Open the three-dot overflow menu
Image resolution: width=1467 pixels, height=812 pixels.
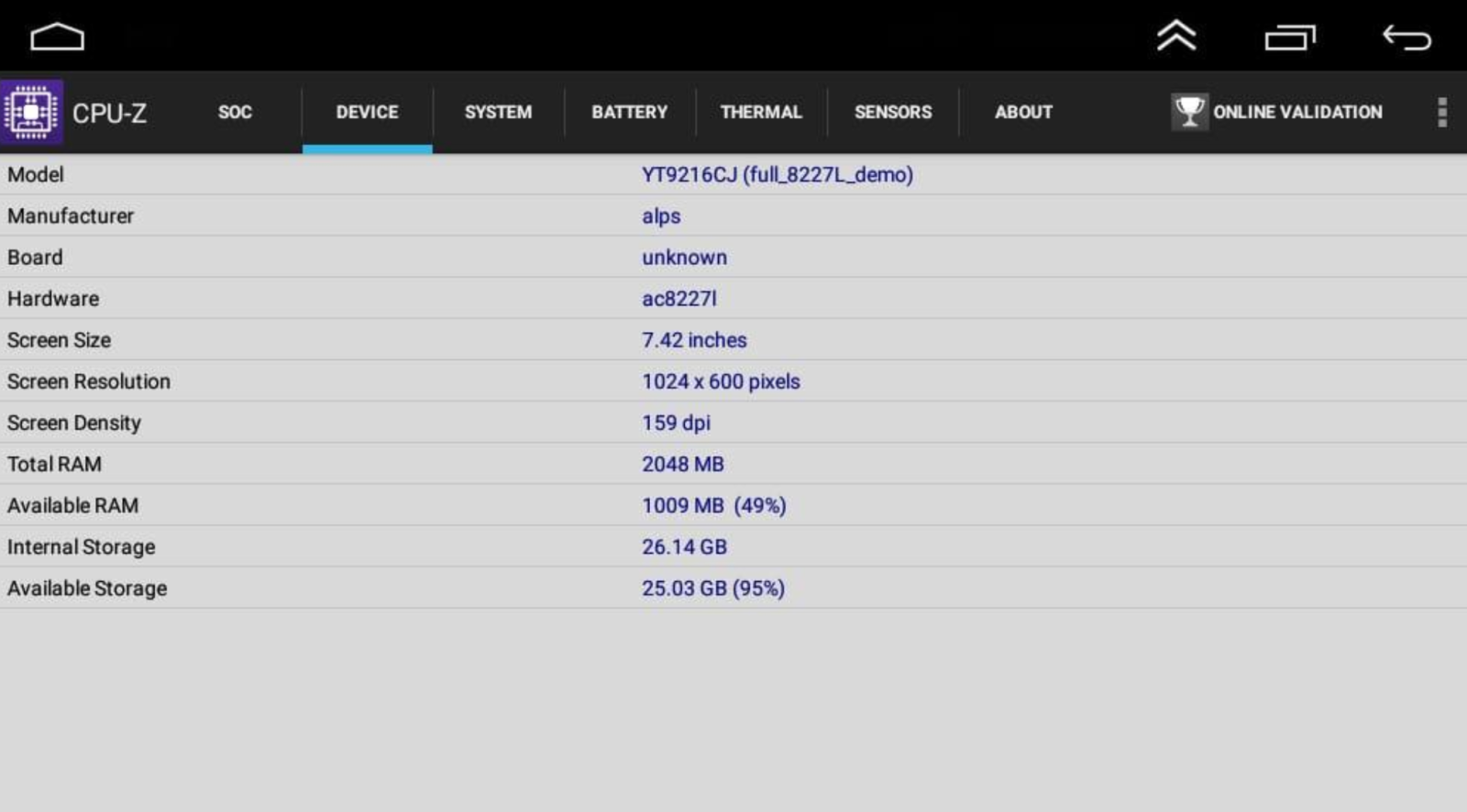click(x=1442, y=112)
